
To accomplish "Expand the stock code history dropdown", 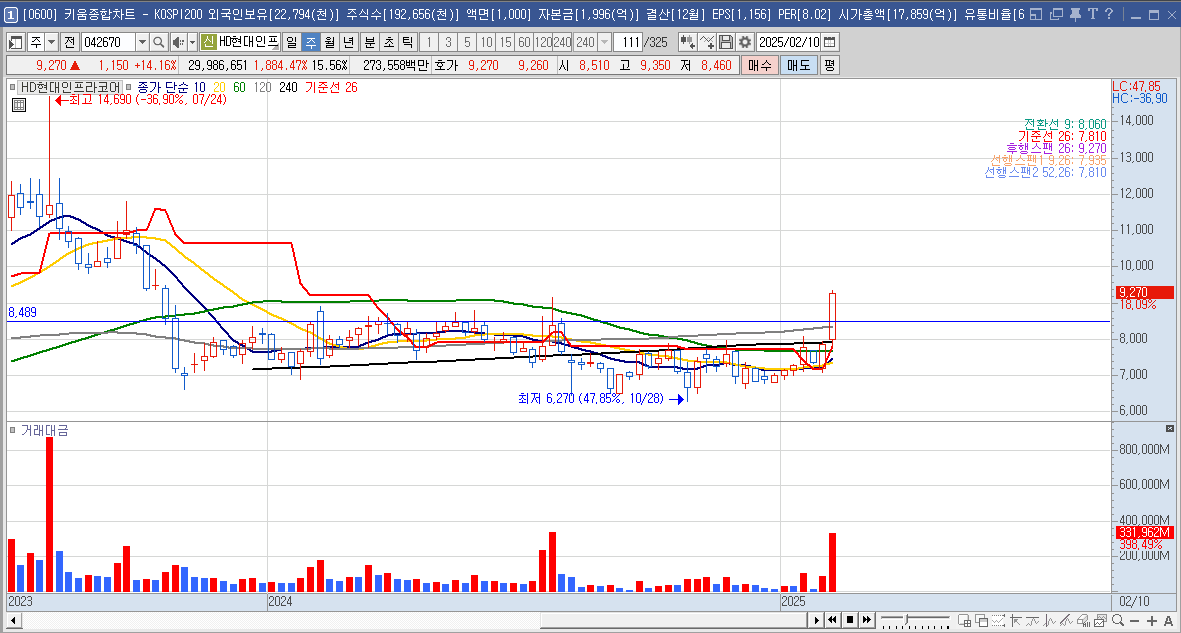I will [142, 42].
